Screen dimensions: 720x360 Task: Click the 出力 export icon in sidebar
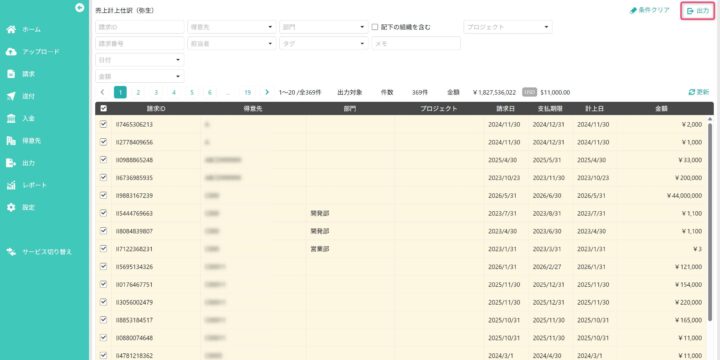coord(11,163)
